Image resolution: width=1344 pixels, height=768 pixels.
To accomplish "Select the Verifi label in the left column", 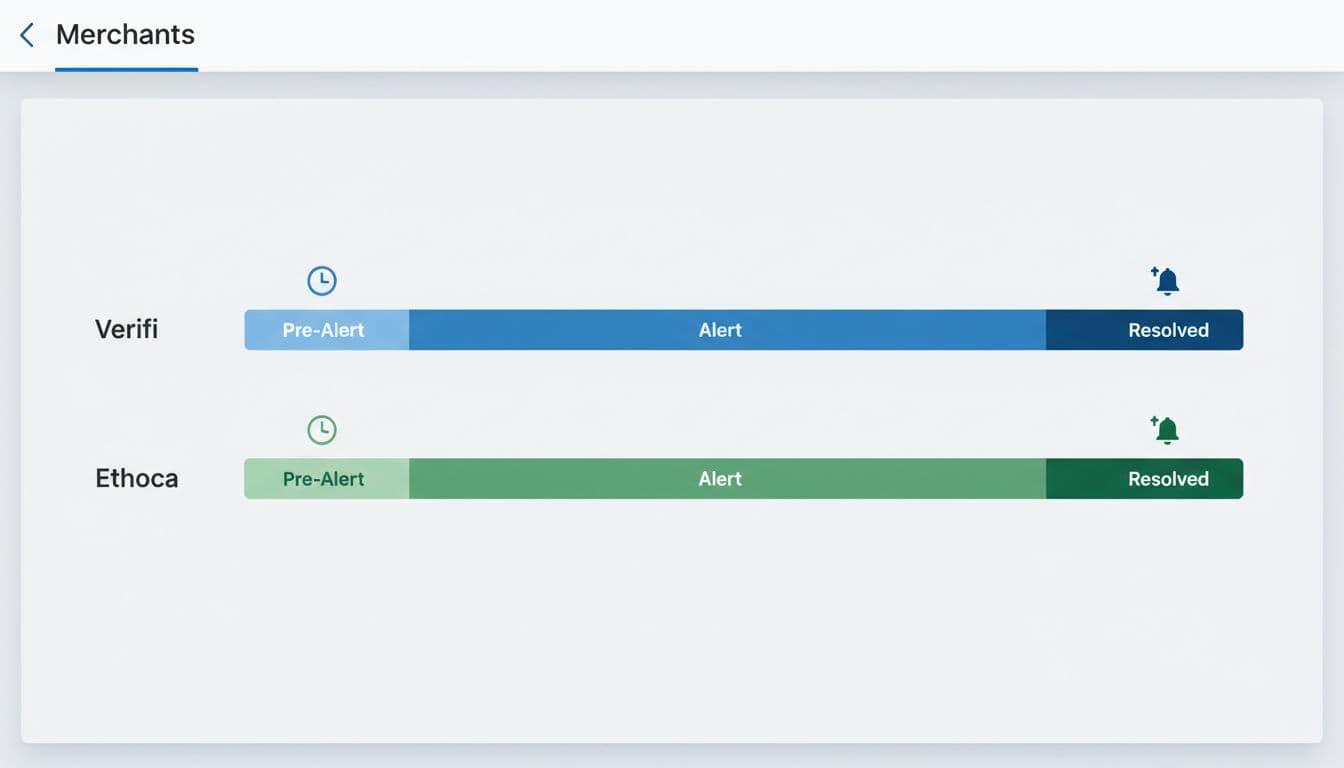I will (x=126, y=329).
